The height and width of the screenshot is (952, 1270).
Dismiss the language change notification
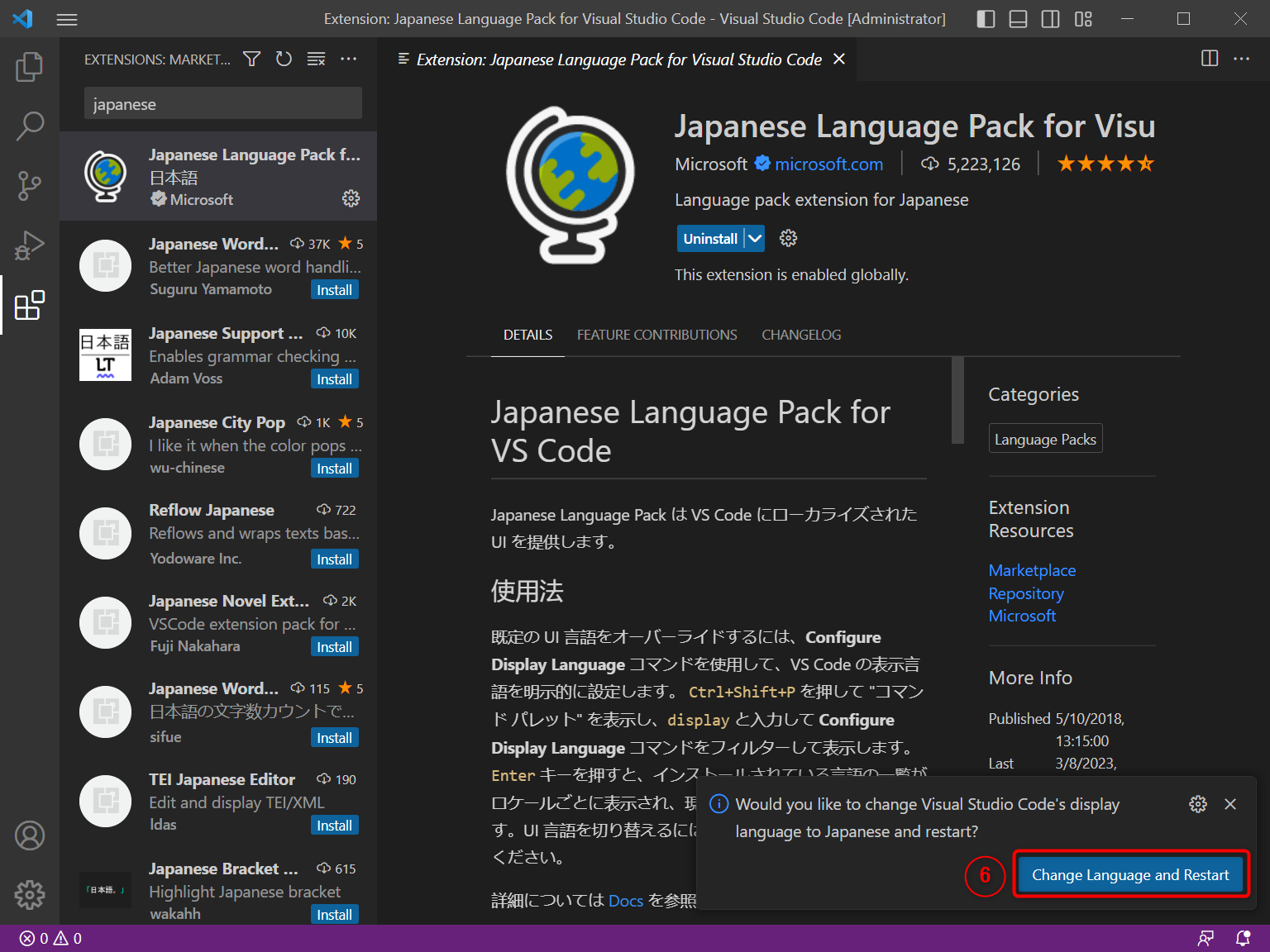(1230, 804)
